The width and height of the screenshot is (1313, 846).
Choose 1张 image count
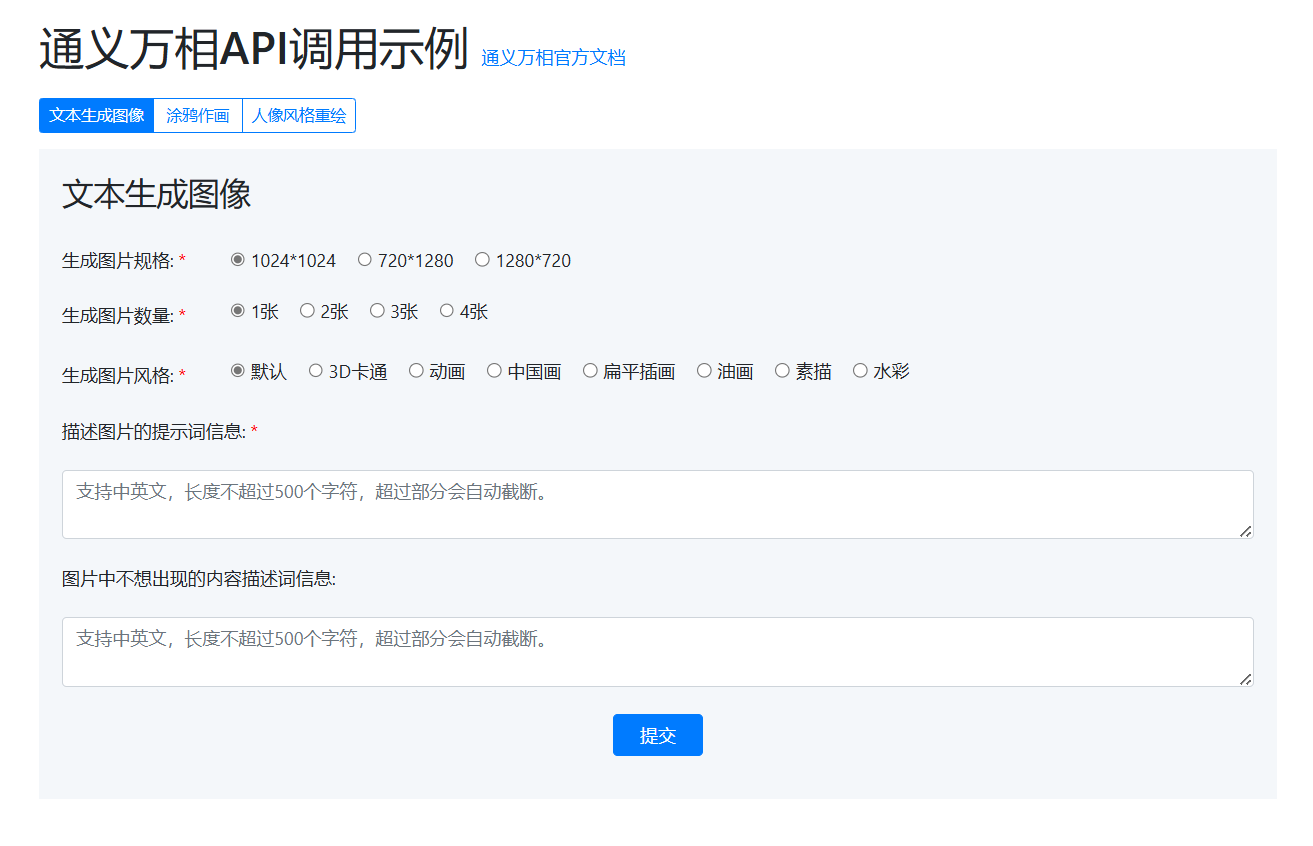238,311
